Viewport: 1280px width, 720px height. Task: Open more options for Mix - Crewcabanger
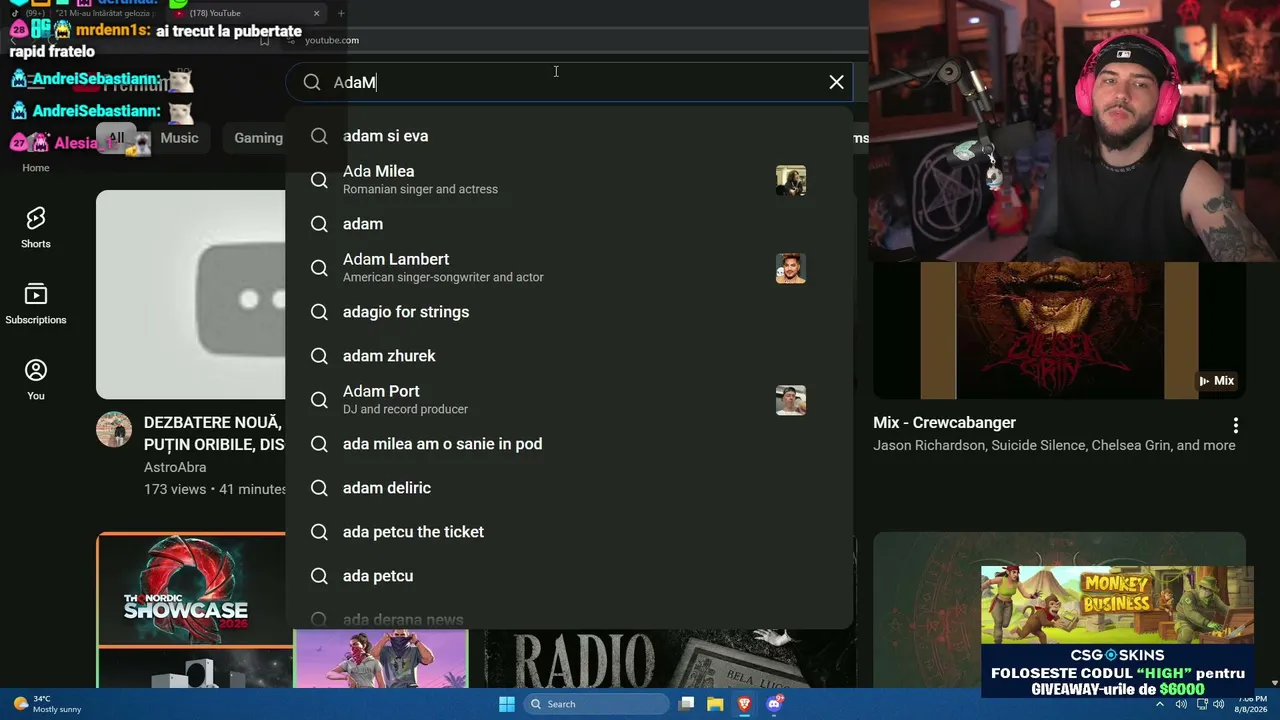(1236, 425)
